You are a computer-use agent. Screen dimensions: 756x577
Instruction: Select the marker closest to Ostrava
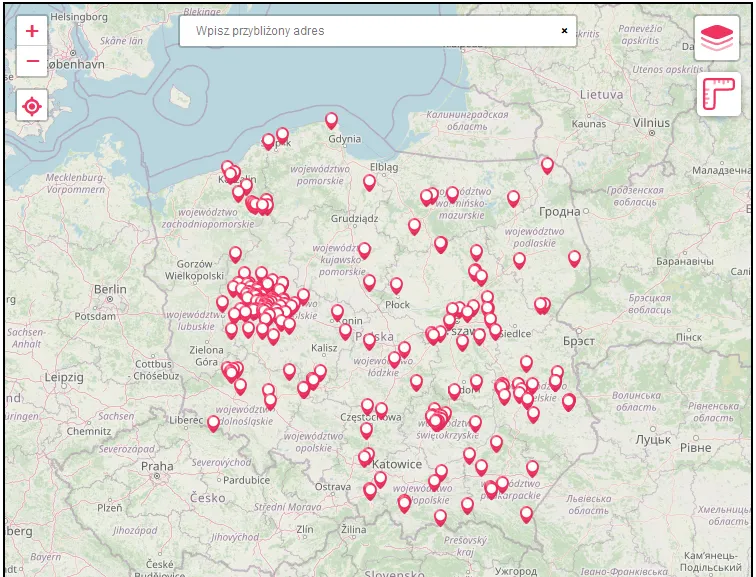tap(370, 491)
